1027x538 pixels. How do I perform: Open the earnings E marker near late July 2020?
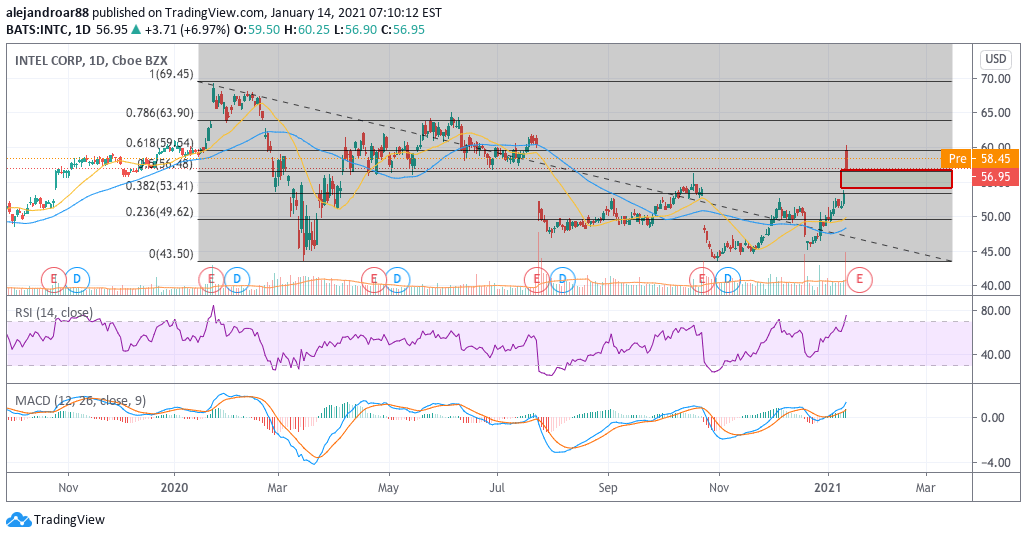[x=536, y=280]
